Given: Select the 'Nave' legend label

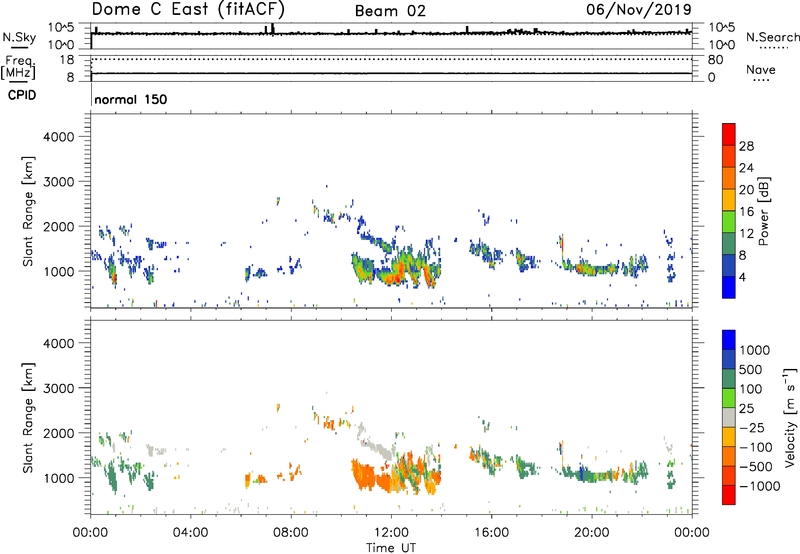Looking at the screenshot, I should click(x=760, y=69).
